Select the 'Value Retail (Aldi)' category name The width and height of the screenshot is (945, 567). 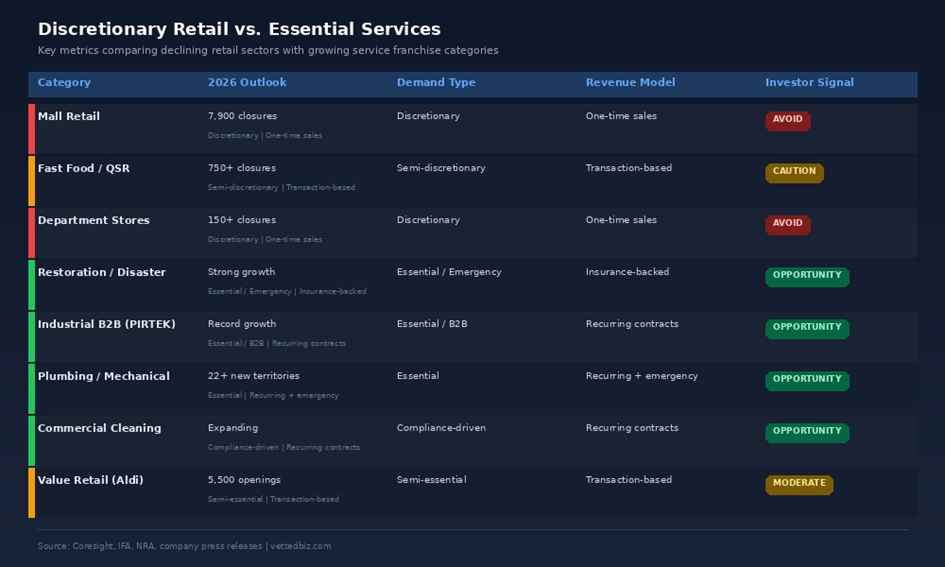[90, 480]
